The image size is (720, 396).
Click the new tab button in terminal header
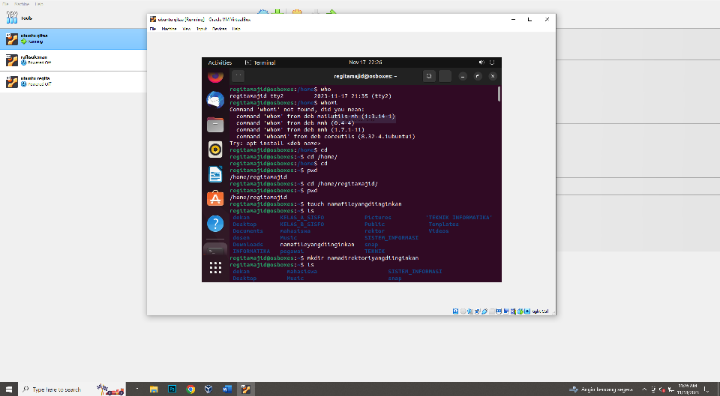click(x=238, y=76)
